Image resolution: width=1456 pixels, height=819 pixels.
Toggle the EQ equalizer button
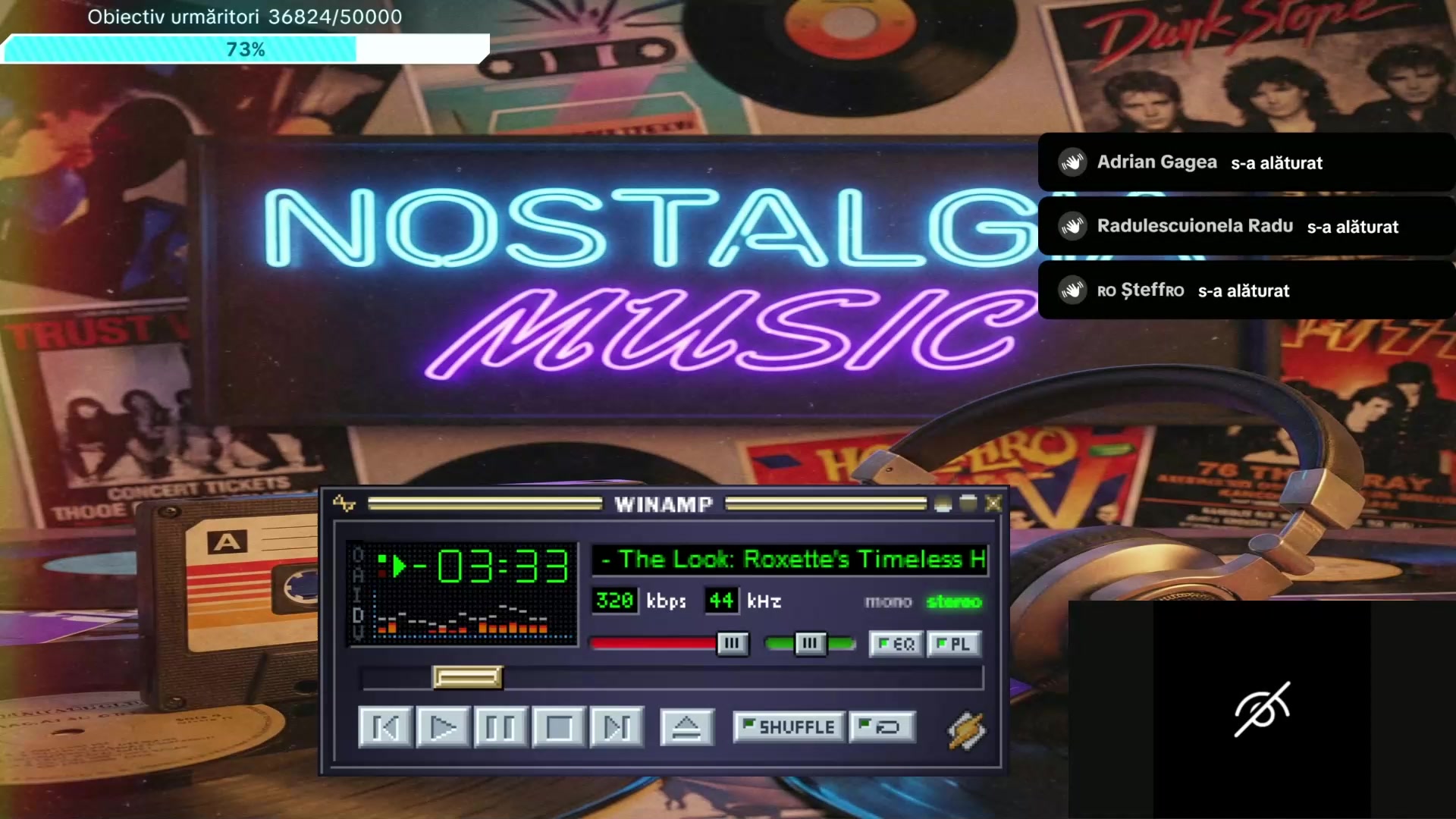(896, 644)
